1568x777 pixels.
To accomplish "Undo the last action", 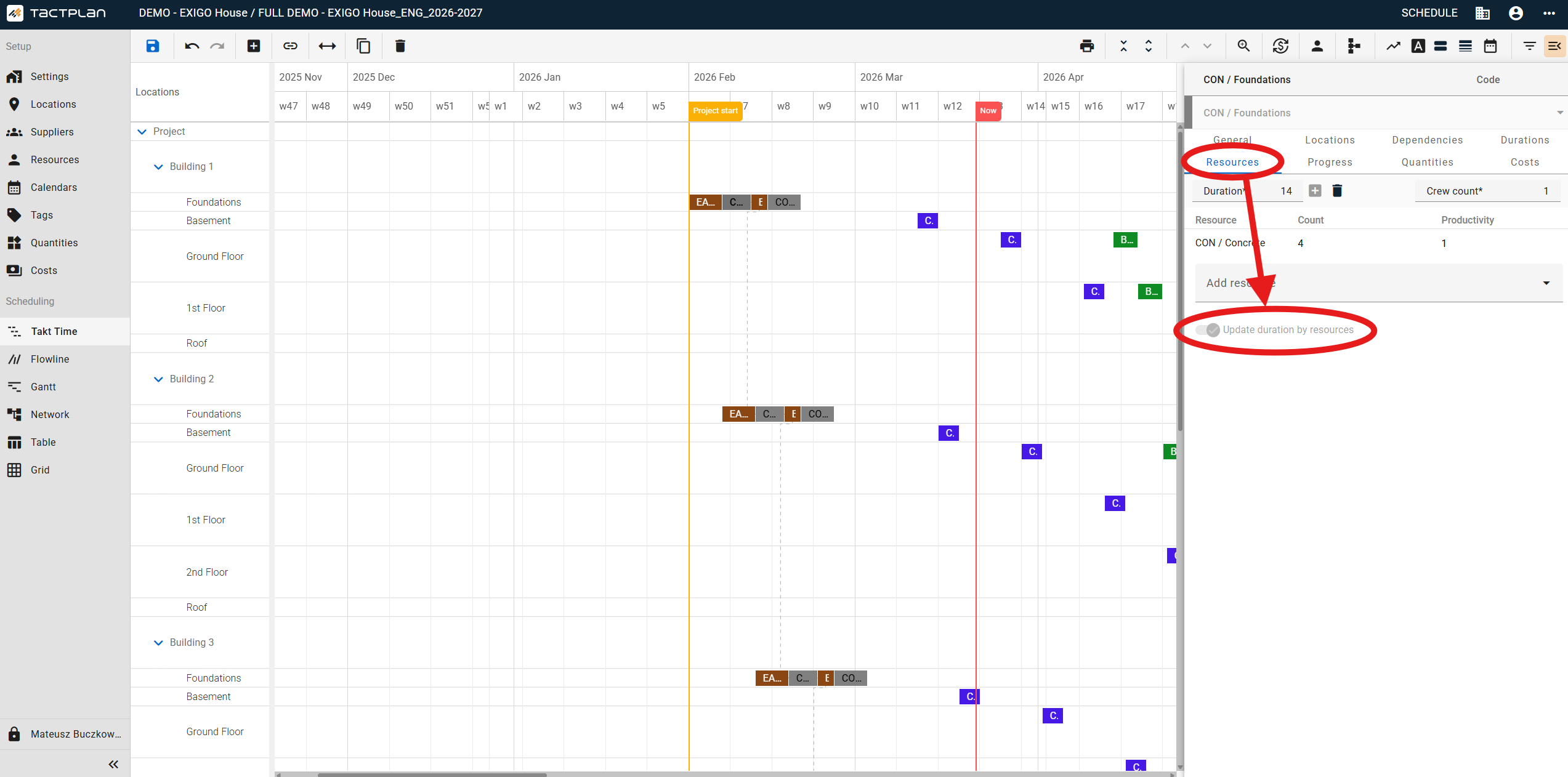I will tap(192, 46).
